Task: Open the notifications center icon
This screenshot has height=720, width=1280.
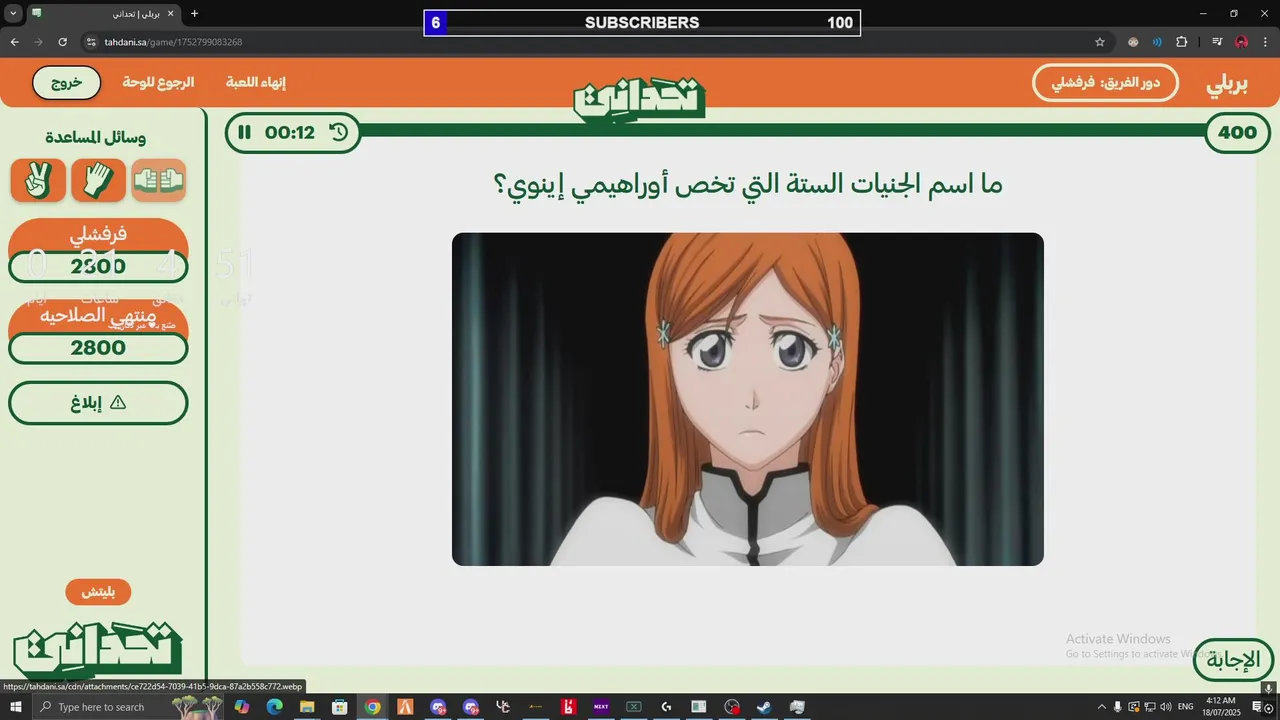Action: pyautogui.click(x=1256, y=707)
